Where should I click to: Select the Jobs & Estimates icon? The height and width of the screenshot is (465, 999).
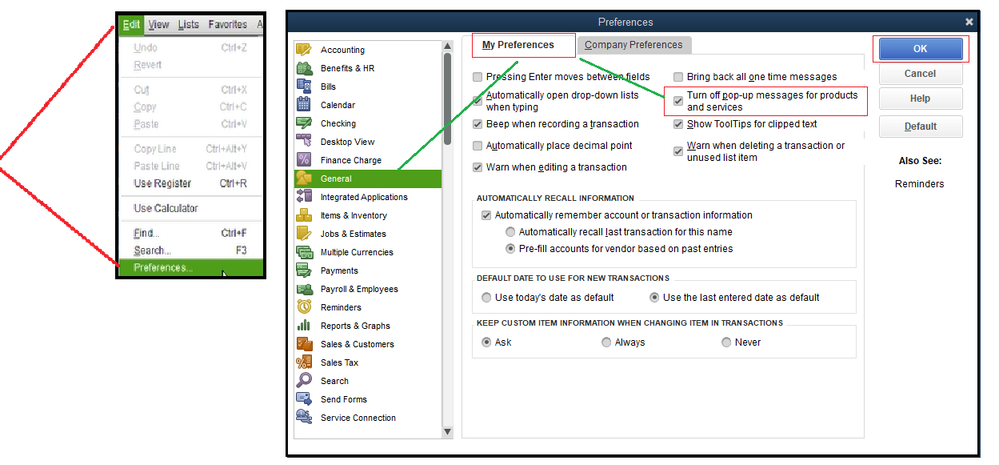304,234
